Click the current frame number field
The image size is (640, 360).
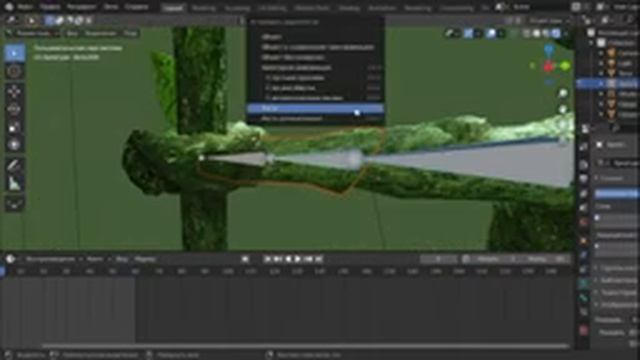pos(439,259)
